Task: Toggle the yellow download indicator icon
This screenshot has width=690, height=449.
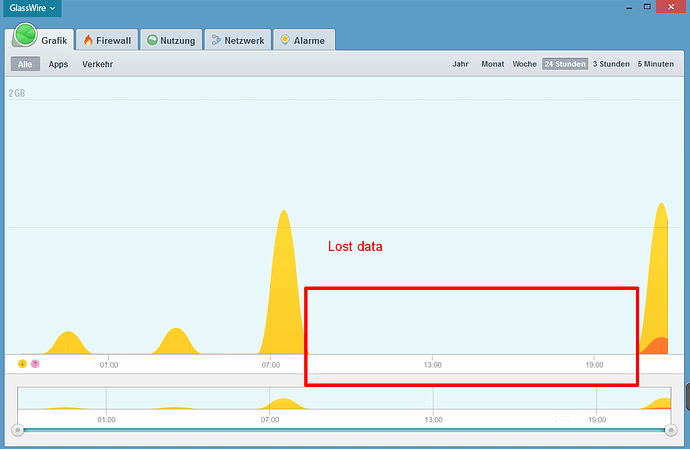Action: [x=22, y=364]
